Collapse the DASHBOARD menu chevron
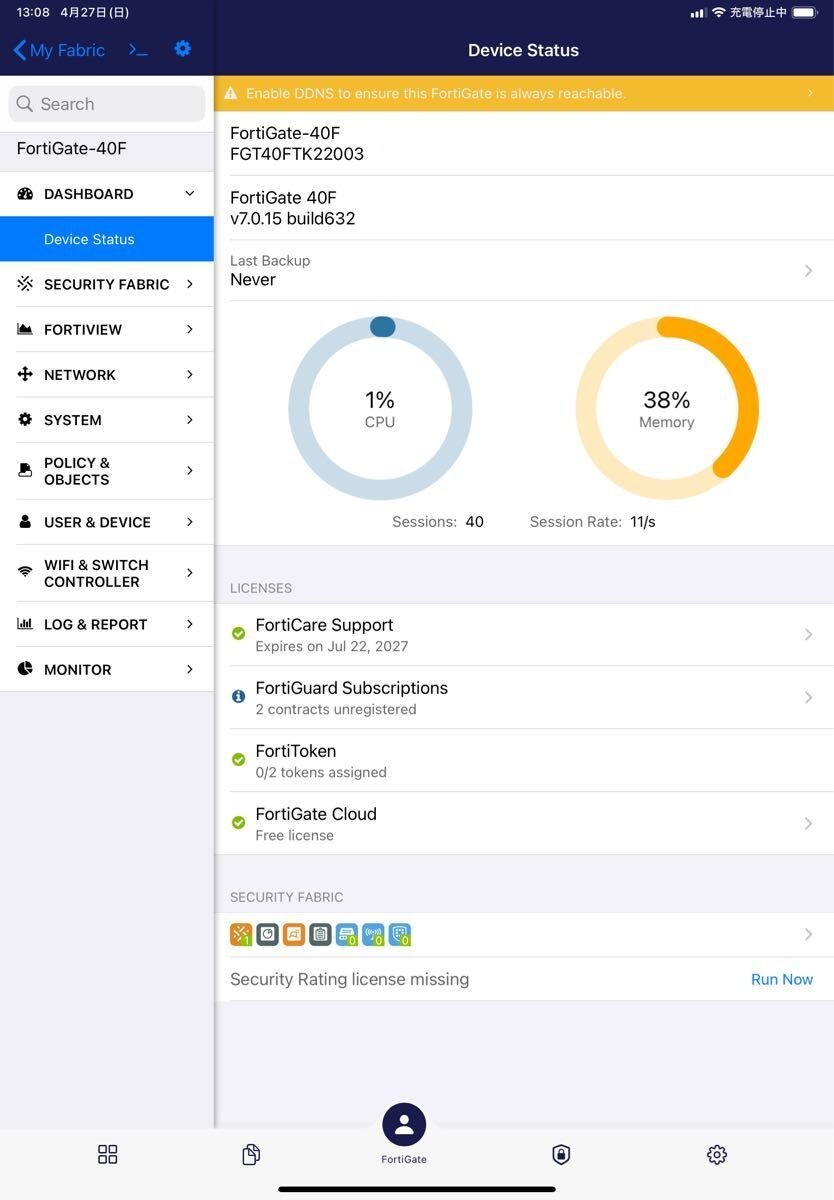The image size is (834, 1200). 190,194
